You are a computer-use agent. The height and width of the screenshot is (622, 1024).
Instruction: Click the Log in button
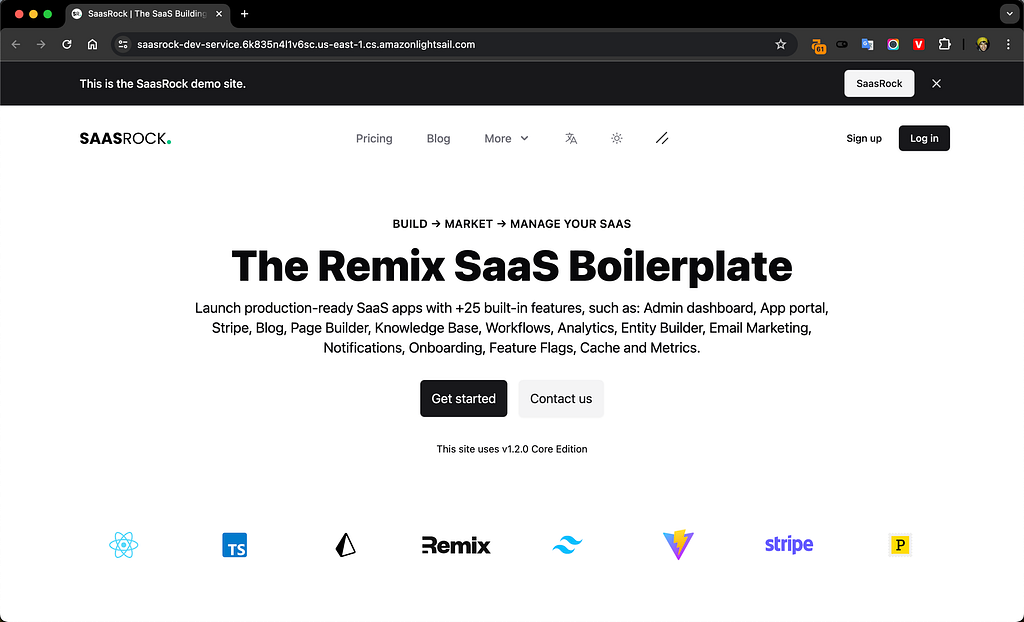click(x=924, y=139)
